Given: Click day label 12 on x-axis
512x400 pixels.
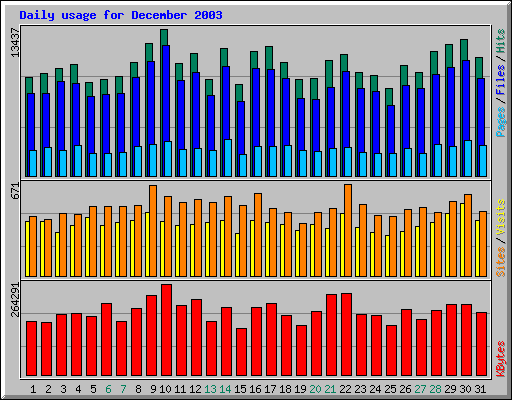Looking at the screenshot, I should pyautogui.click(x=195, y=389).
